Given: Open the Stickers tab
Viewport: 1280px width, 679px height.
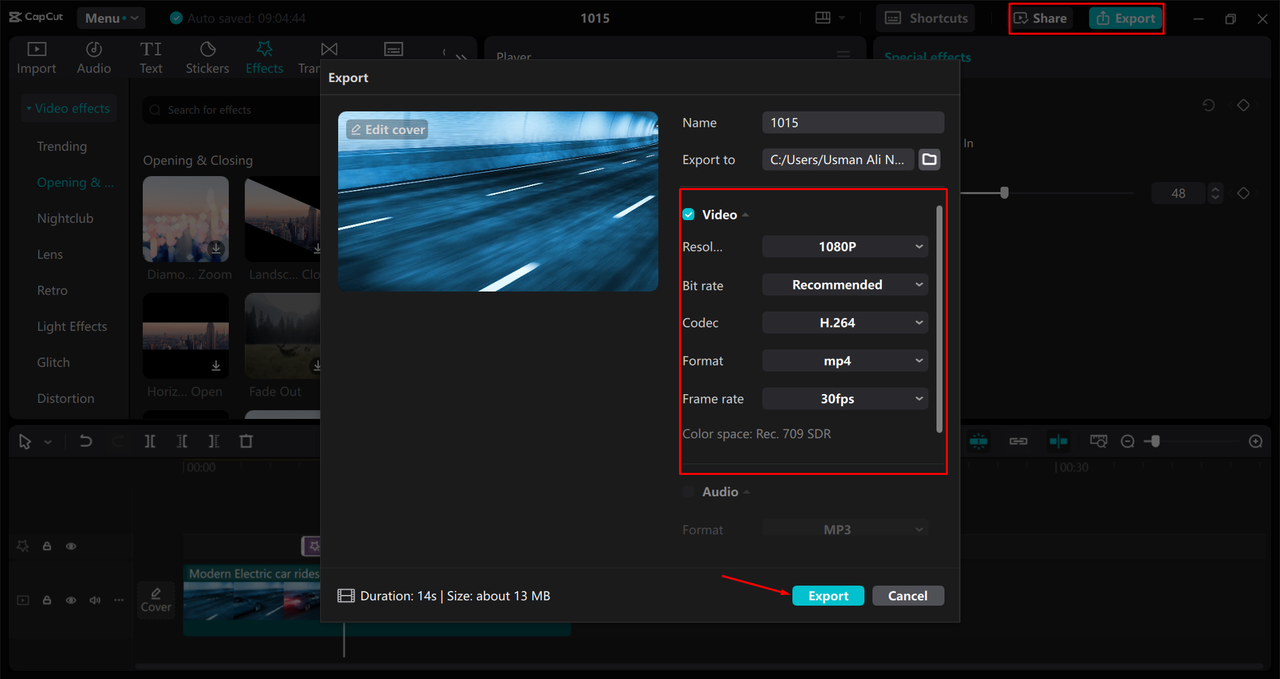Looking at the screenshot, I should pyautogui.click(x=207, y=58).
